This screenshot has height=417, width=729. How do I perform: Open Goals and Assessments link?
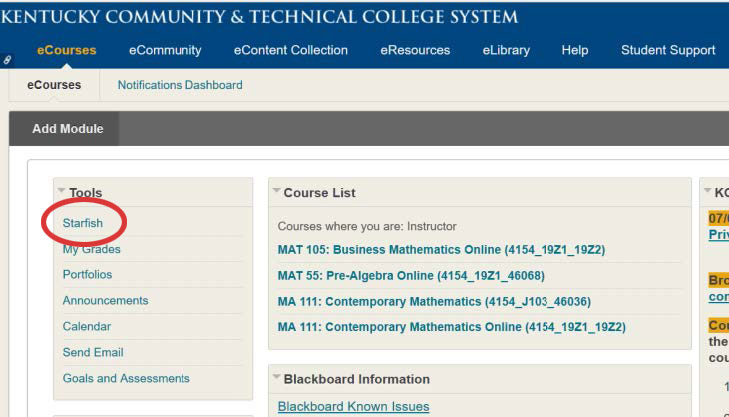[x=126, y=378]
